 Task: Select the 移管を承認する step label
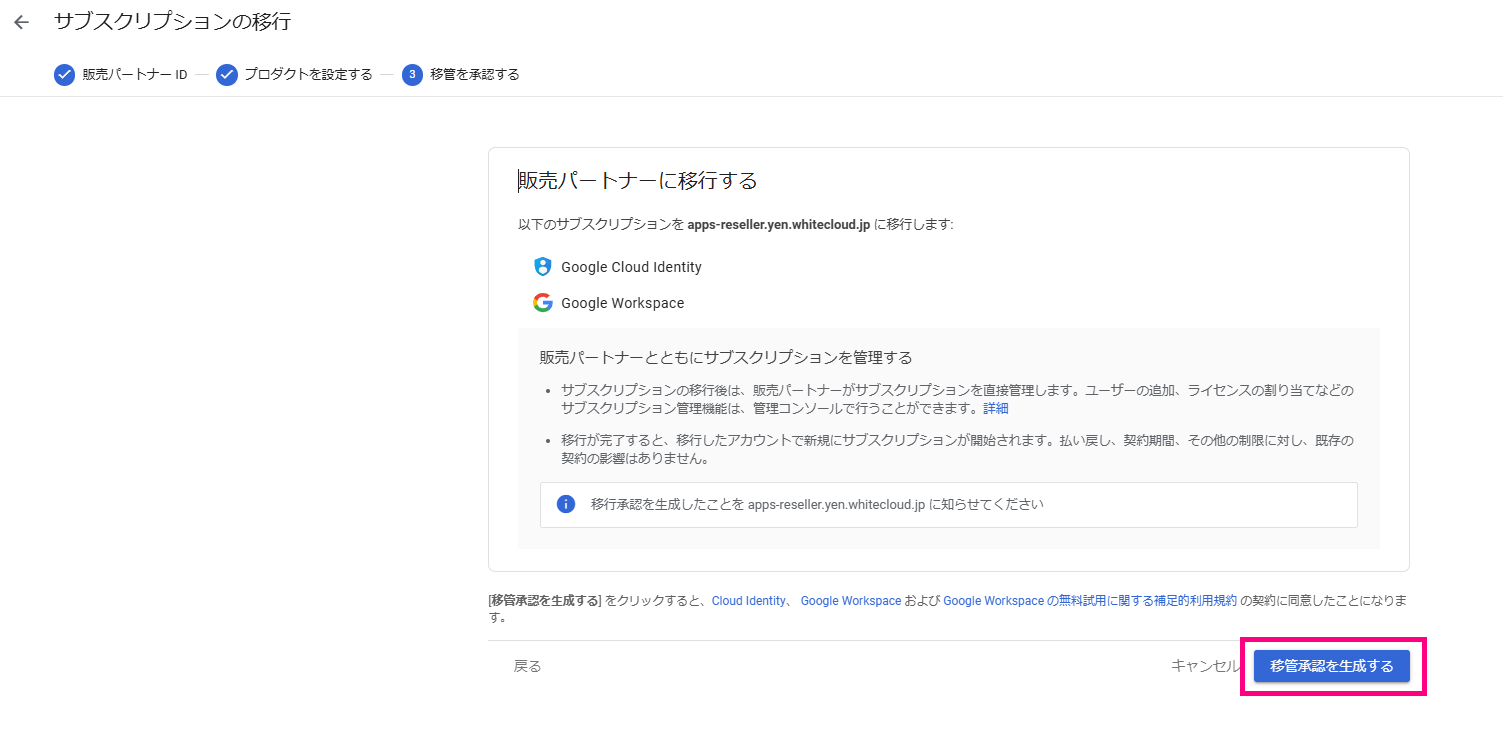[475, 75]
